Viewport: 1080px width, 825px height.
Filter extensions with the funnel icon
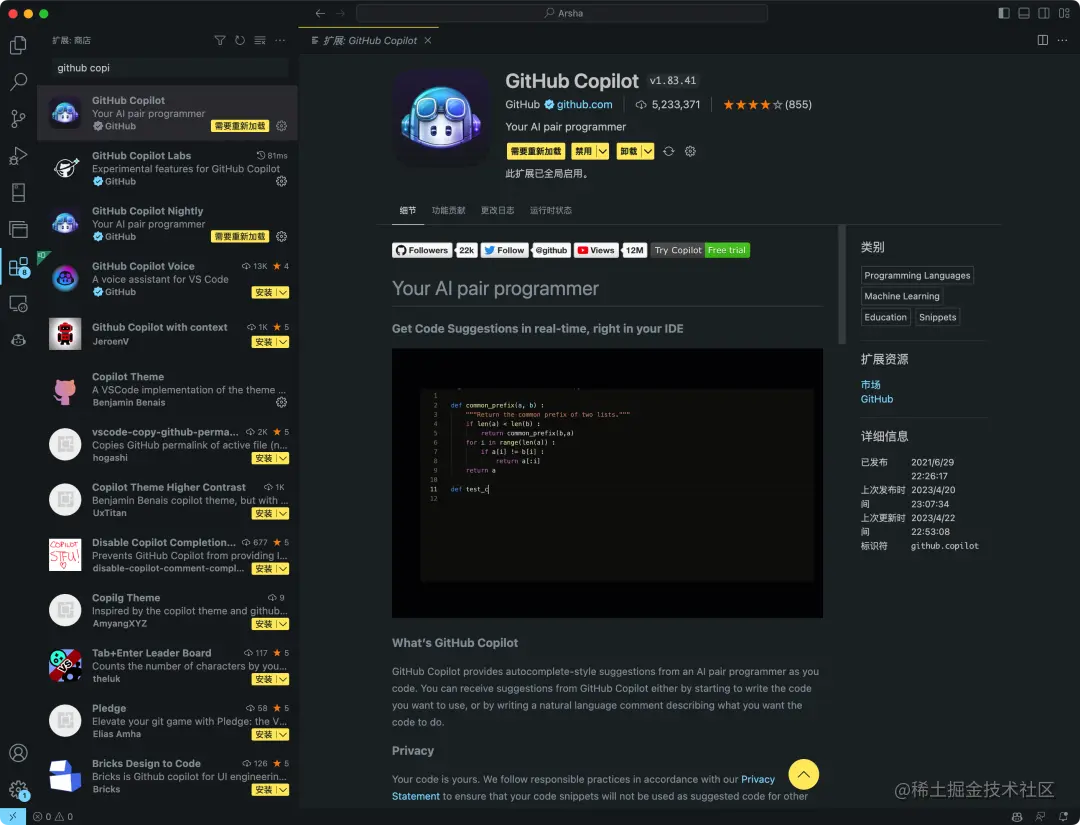coord(220,41)
